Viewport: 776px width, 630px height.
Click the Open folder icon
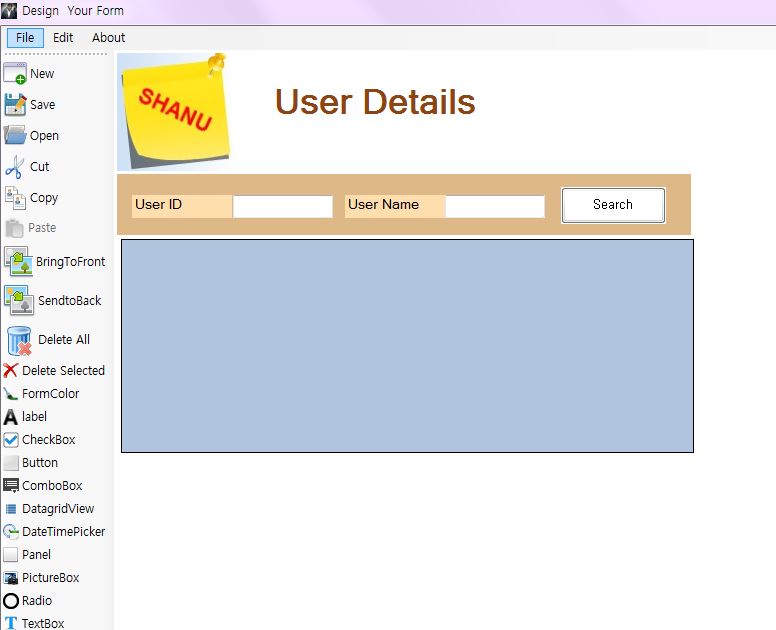15,135
